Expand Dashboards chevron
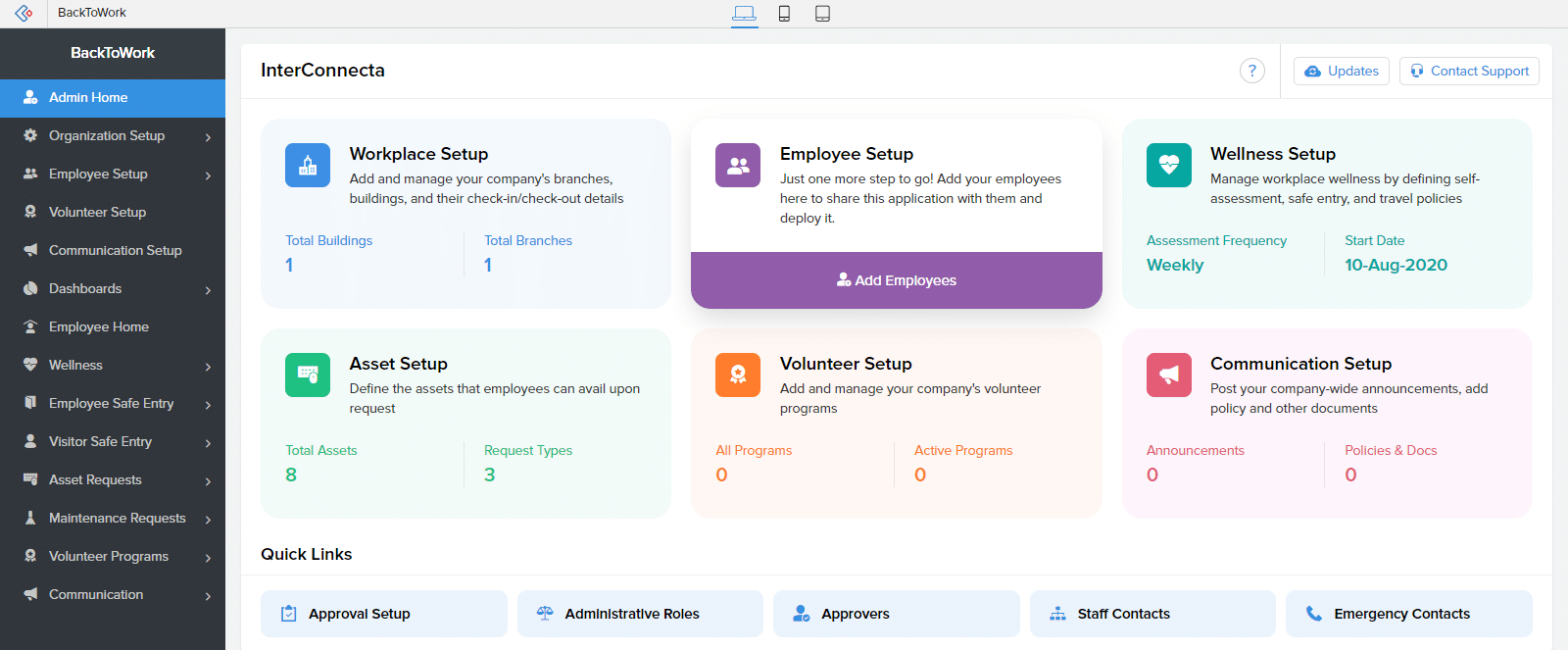Screen dimensions: 1568x650 click(208, 290)
